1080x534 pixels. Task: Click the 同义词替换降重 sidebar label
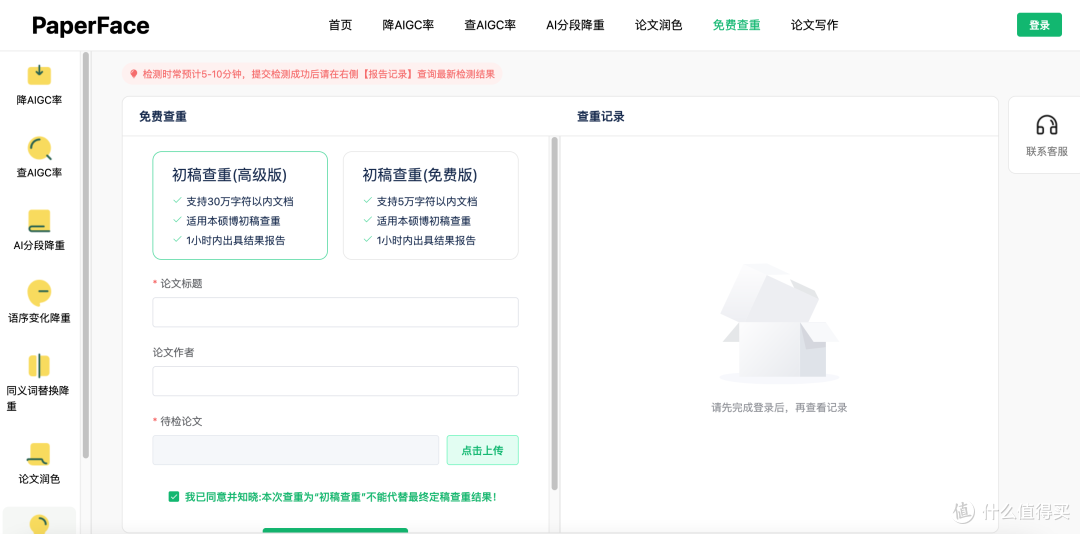point(39,398)
